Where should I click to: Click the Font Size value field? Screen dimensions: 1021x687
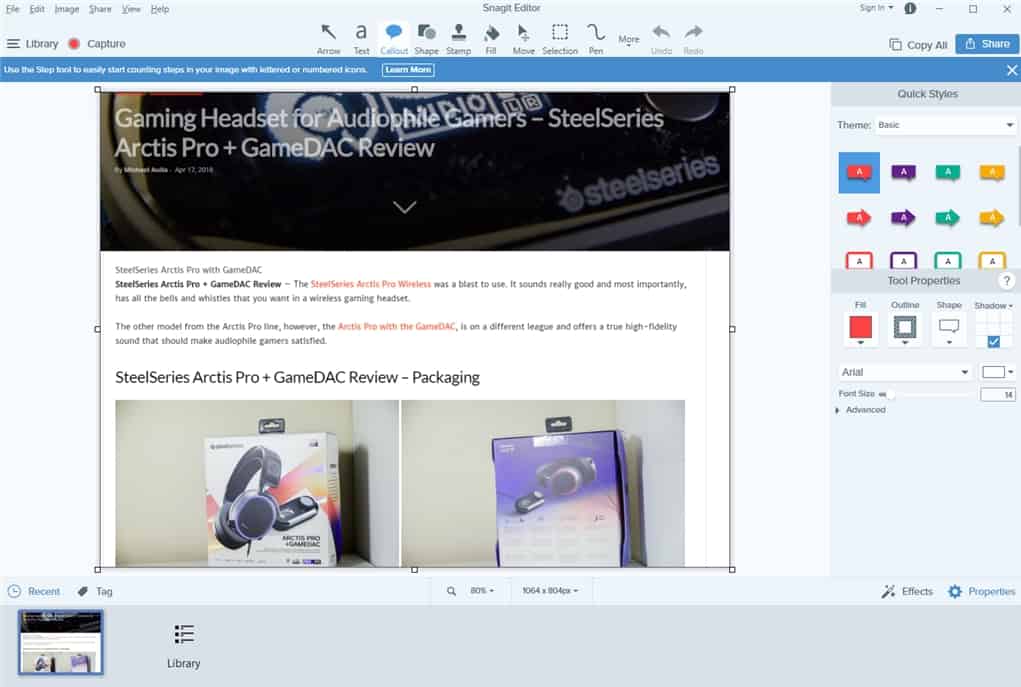click(x=998, y=394)
